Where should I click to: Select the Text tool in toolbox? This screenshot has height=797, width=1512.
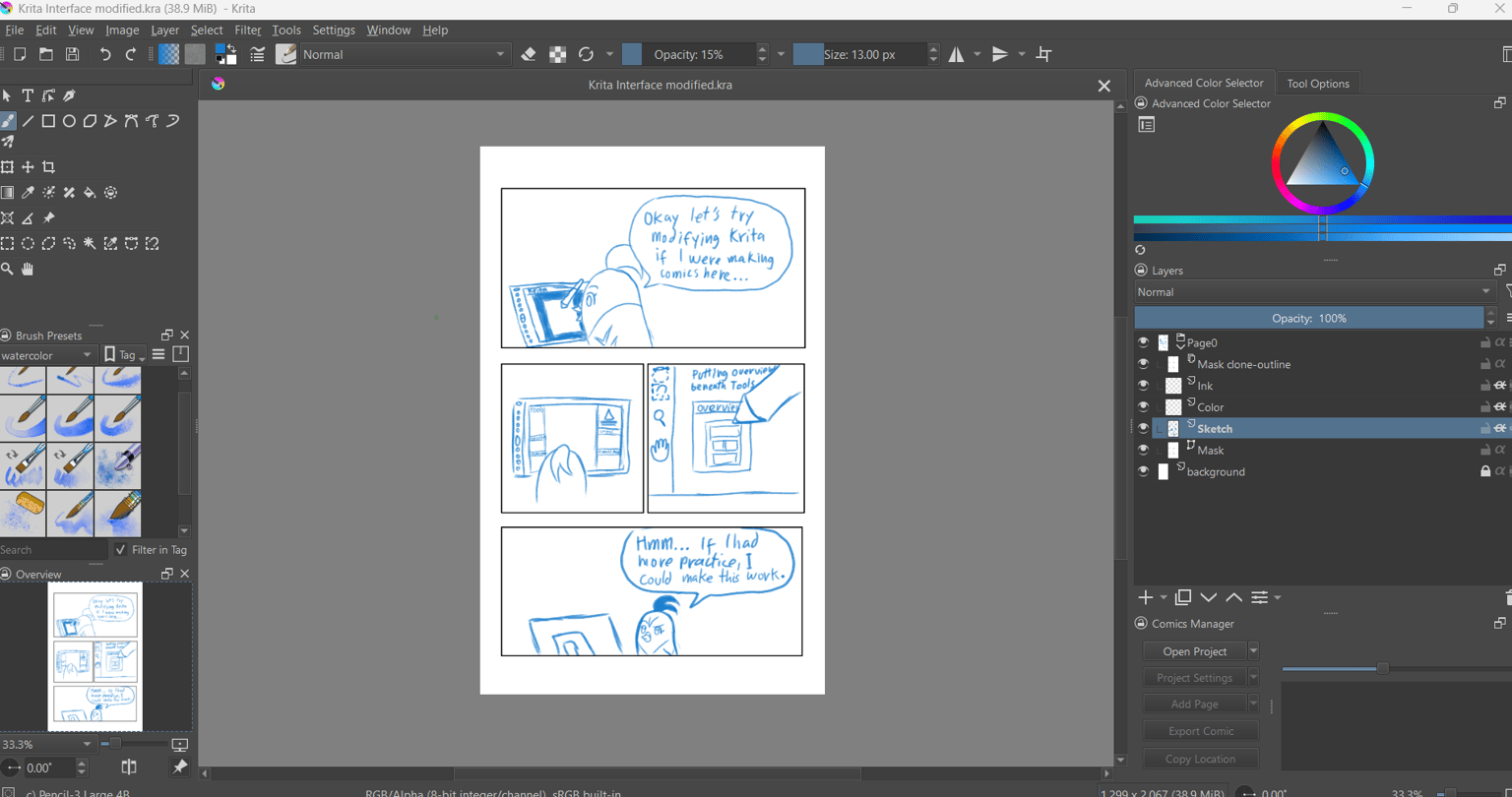point(28,95)
